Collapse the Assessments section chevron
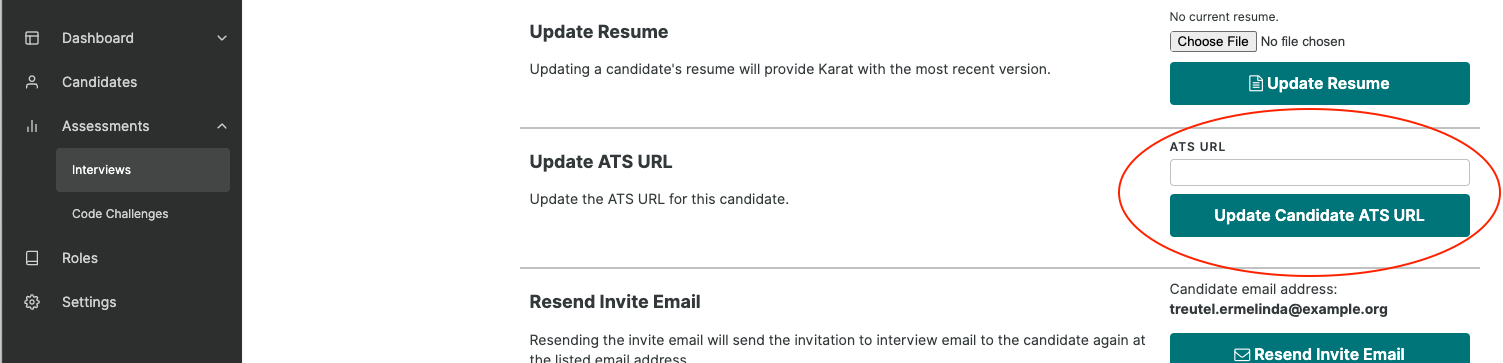1503x363 pixels. (222, 126)
